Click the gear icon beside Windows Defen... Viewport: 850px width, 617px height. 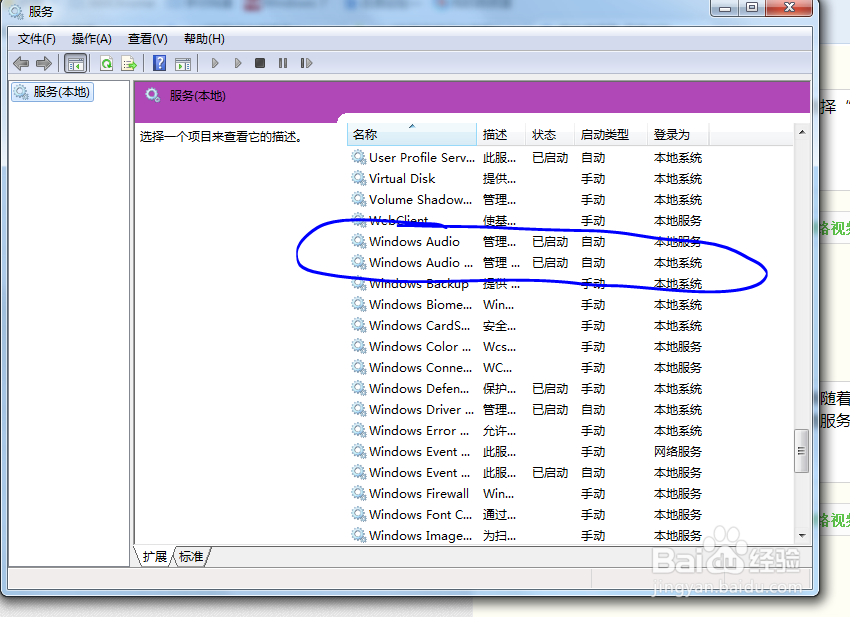(358, 388)
